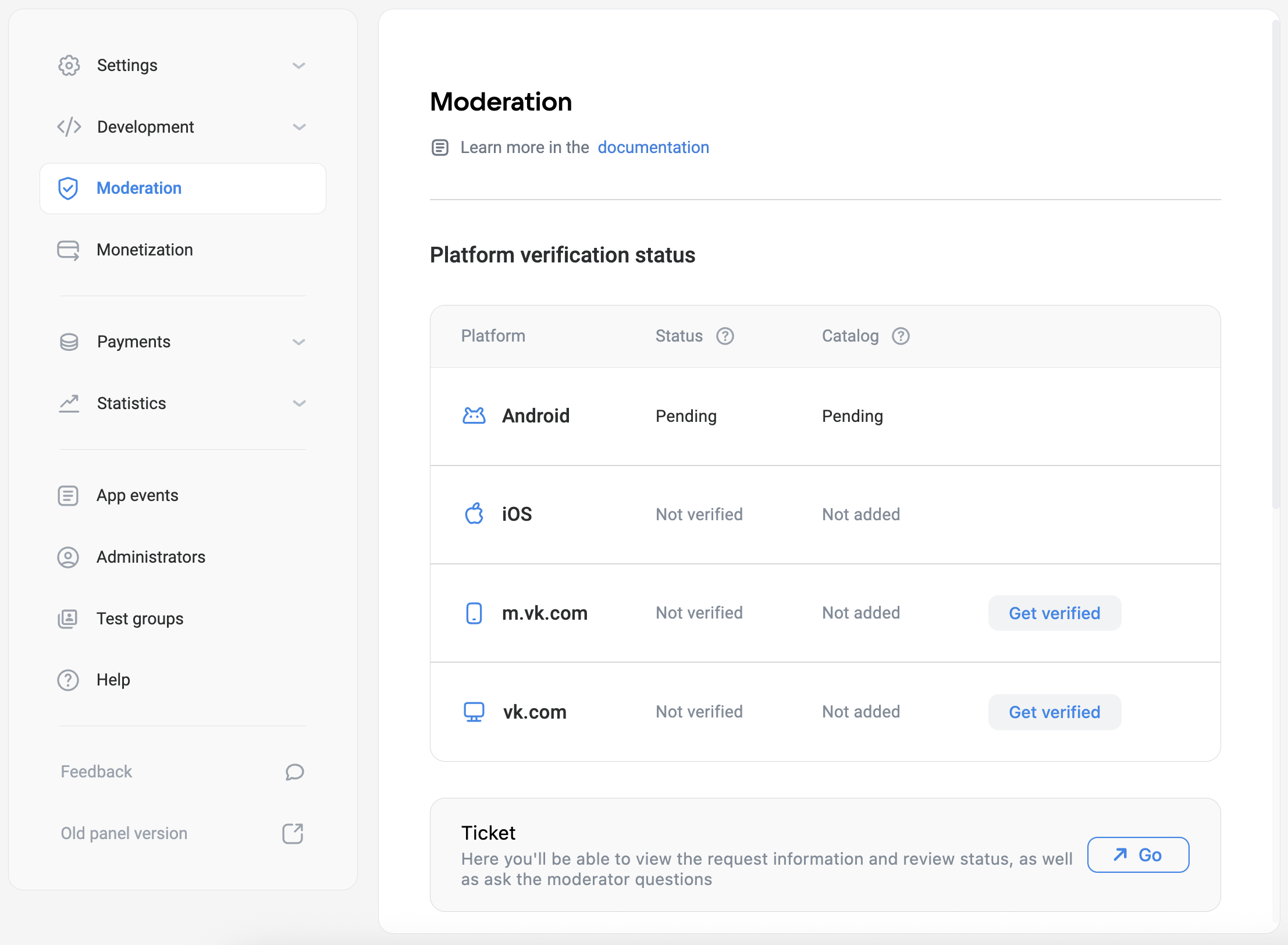Image resolution: width=1288 pixels, height=945 pixels.
Task: Open the Help section label
Action: click(113, 680)
